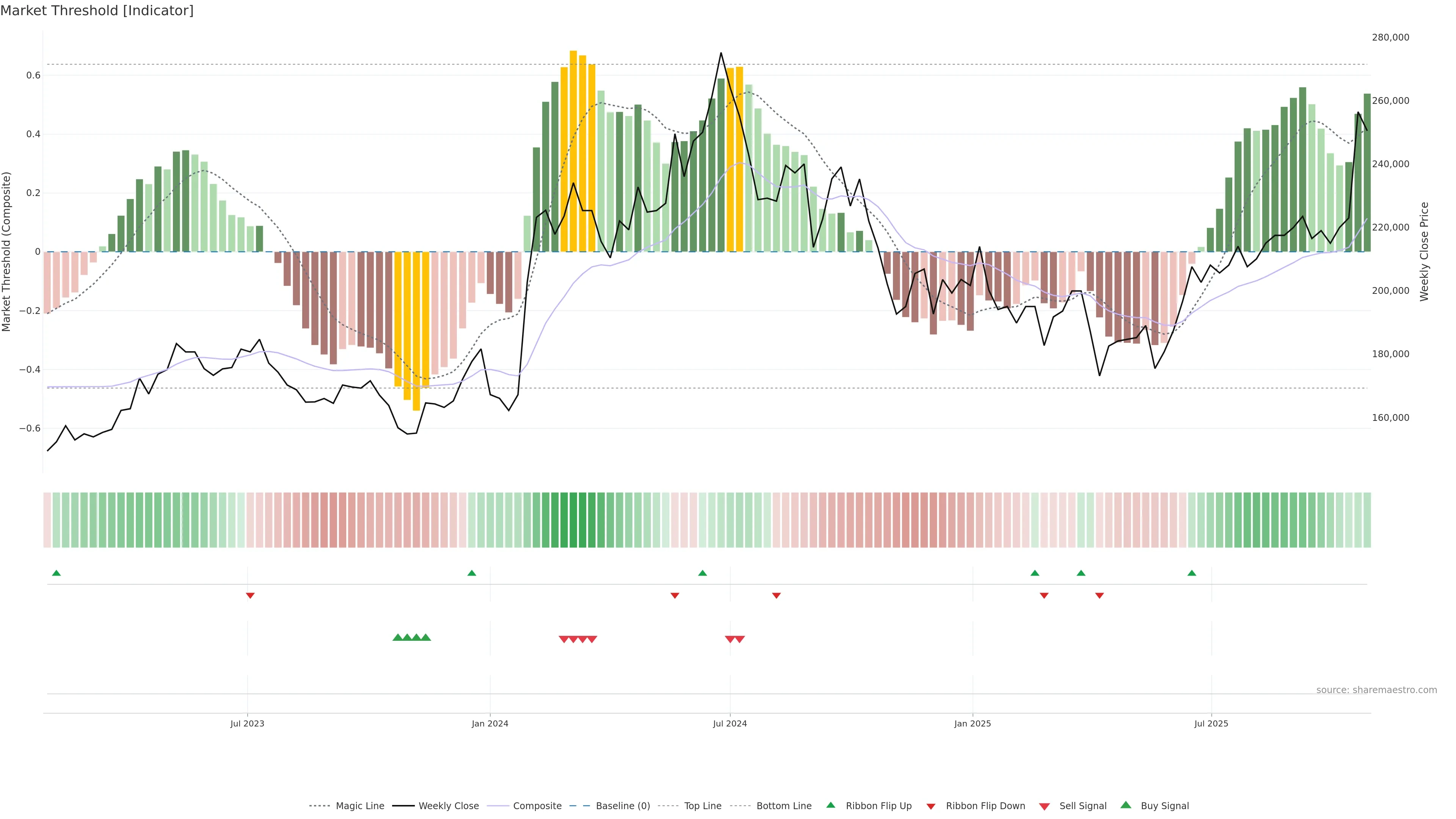Image resolution: width=1456 pixels, height=819 pixels.
Task: Click the Buy Signal legend triangle icon
Action: click(x=1125, y=805)
